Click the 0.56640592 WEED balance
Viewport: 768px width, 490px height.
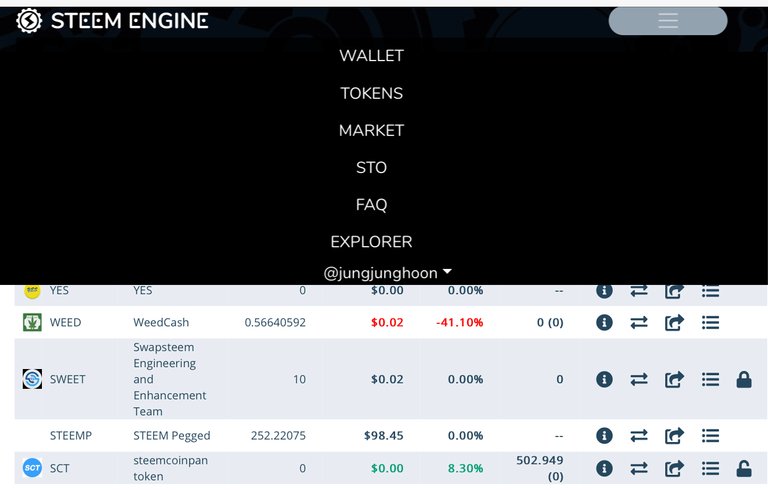[275, 322]
